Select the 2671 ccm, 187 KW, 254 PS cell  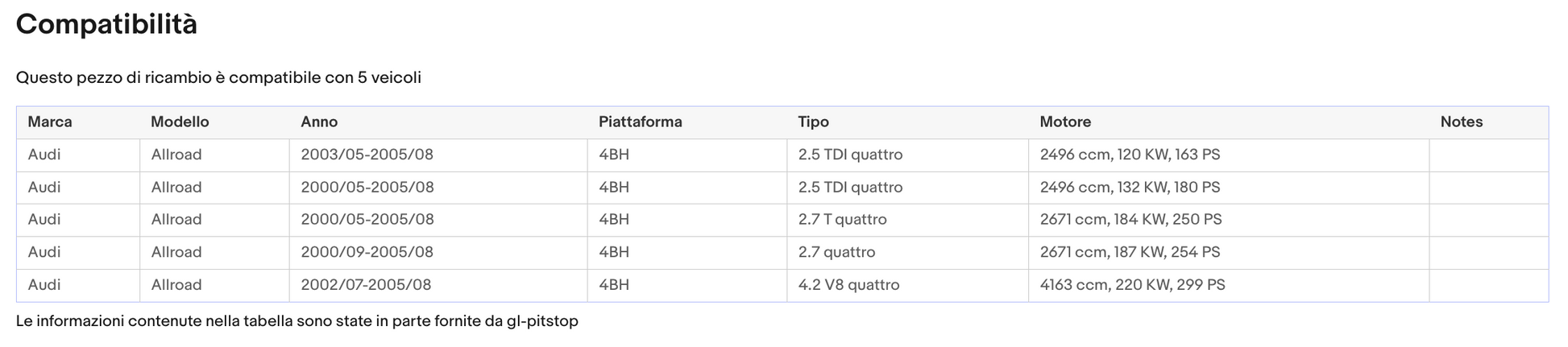click(x=1229, y=252)
